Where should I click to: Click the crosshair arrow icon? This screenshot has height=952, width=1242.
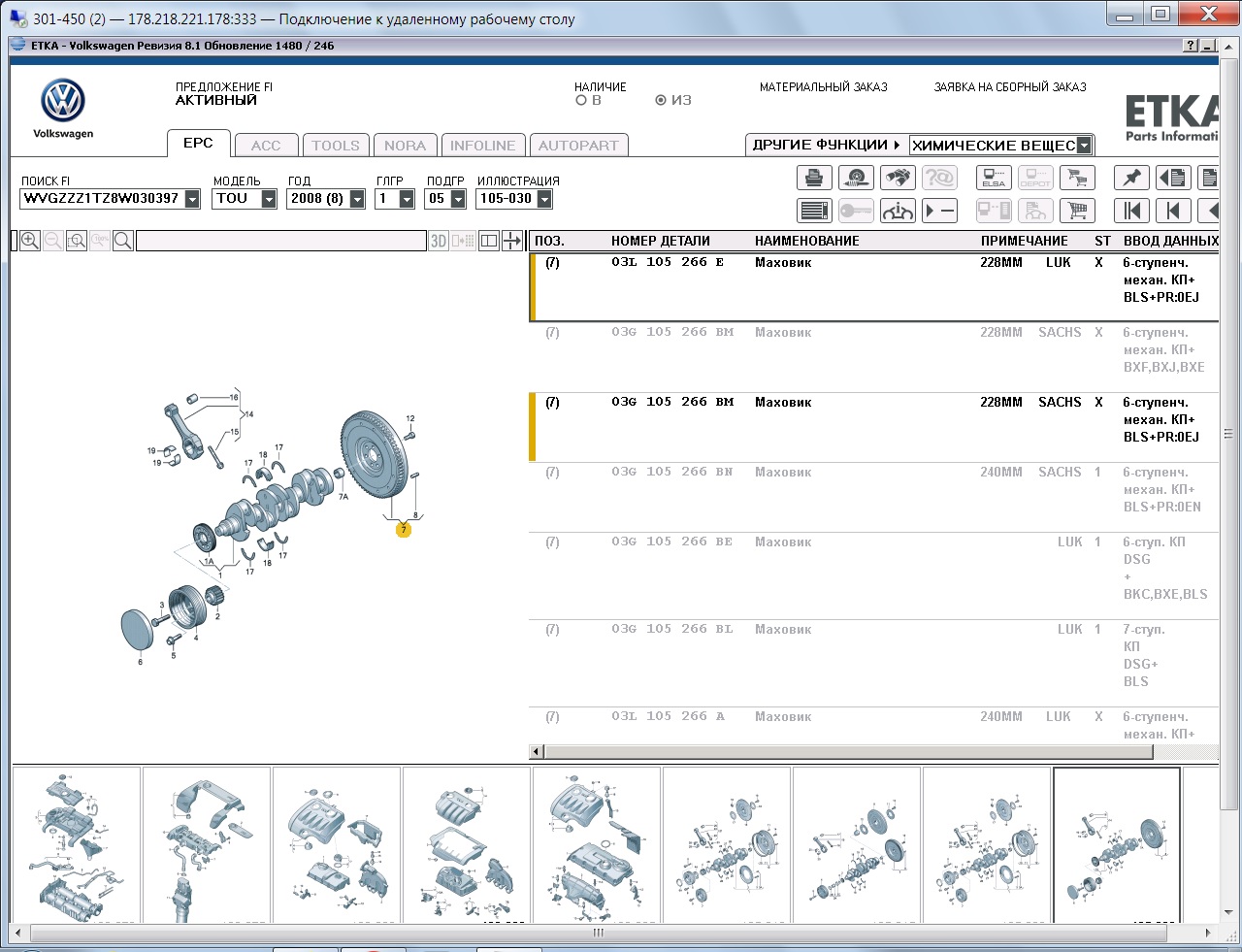click(512, 241)
